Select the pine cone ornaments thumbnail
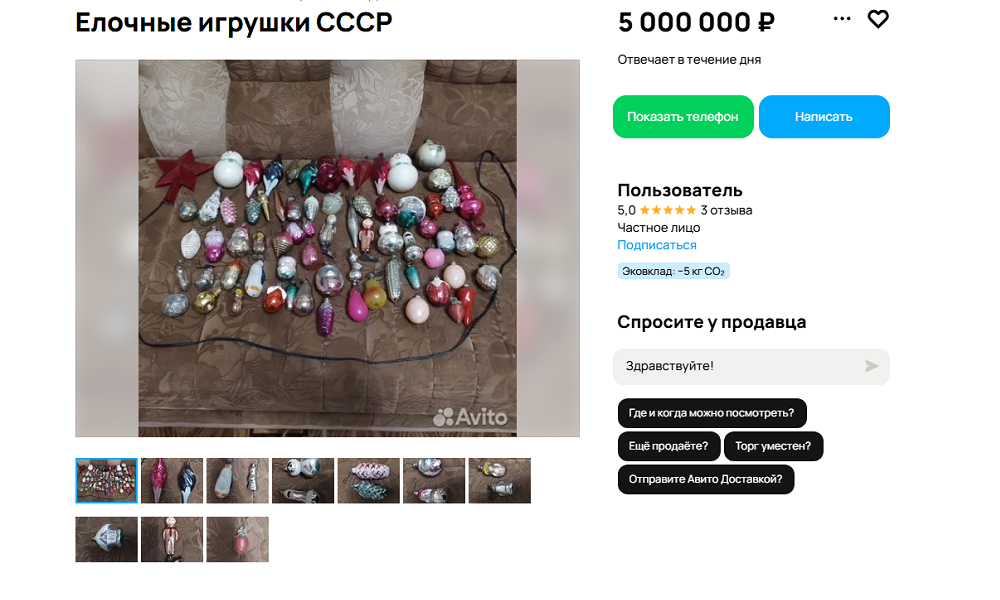Image resolution: width=1000 pixels, height=600 pixels. pos(369,481)
